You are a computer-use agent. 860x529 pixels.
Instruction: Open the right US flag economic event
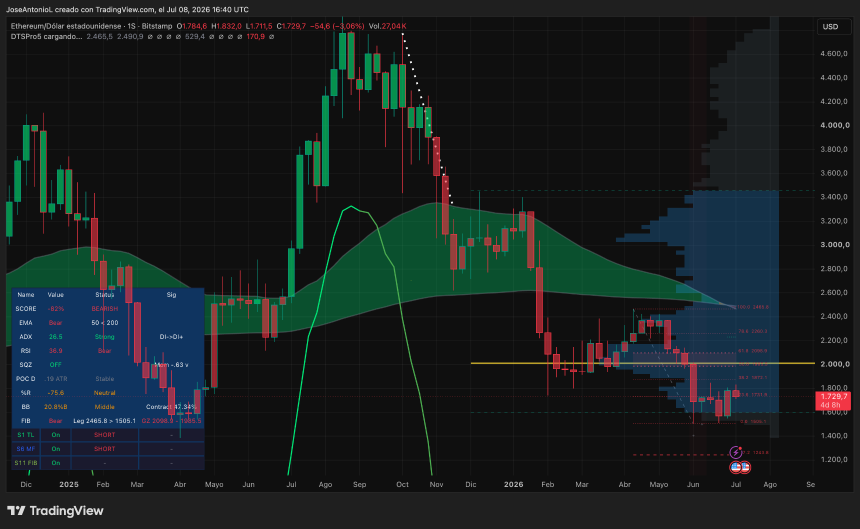tap(745, 467)
